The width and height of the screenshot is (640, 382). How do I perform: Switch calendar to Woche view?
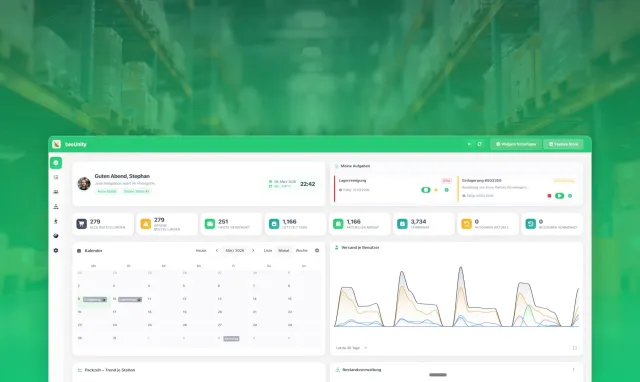[x=302, y=250]
